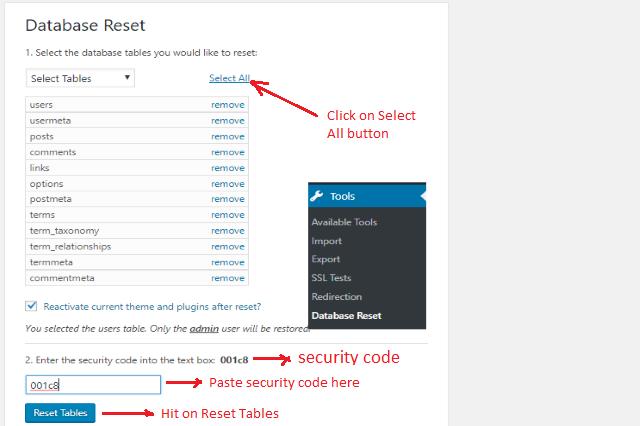The width and height of the screenshot is (640, 426).
Task: Remove the links table
Action: click(228, 168)
